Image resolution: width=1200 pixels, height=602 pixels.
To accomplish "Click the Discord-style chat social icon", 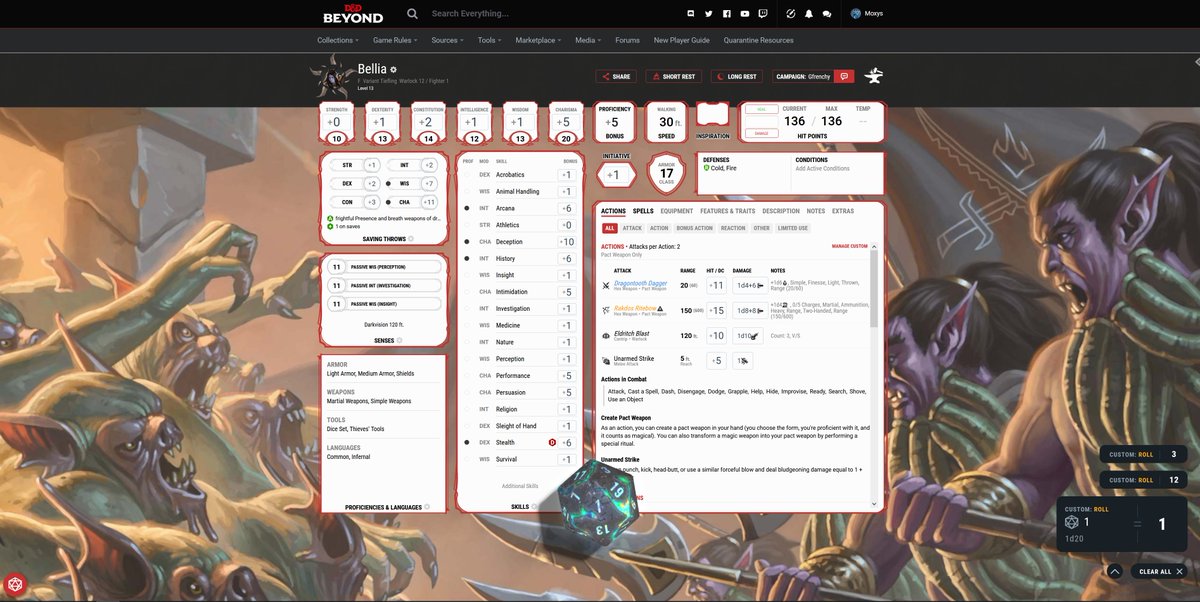I will tap(690, 14).
